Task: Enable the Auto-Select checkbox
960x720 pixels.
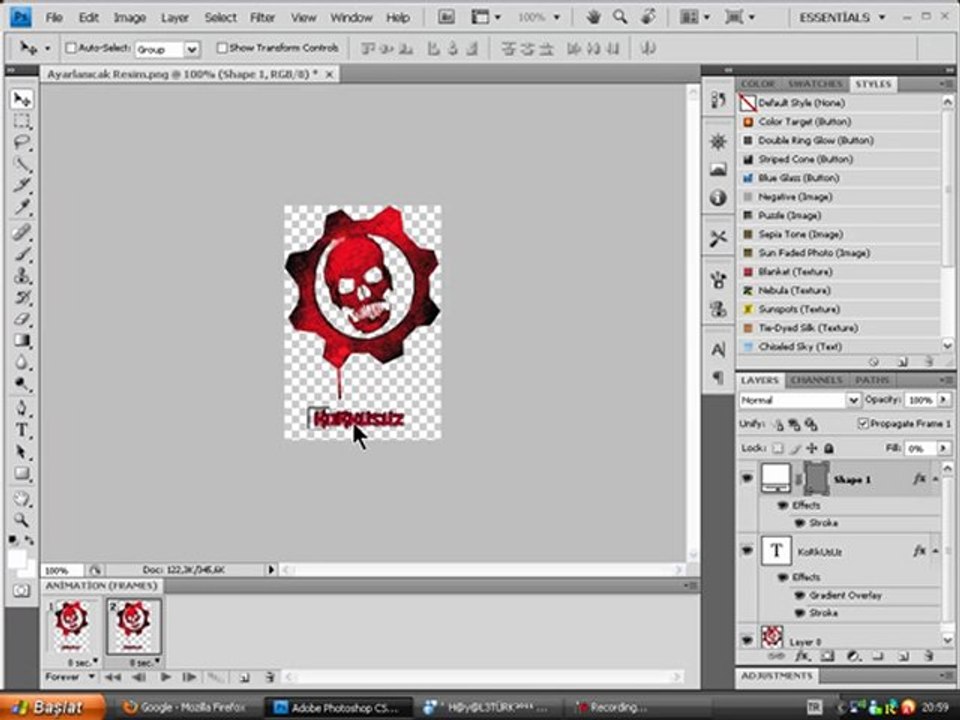Action: tap(71, 48)
